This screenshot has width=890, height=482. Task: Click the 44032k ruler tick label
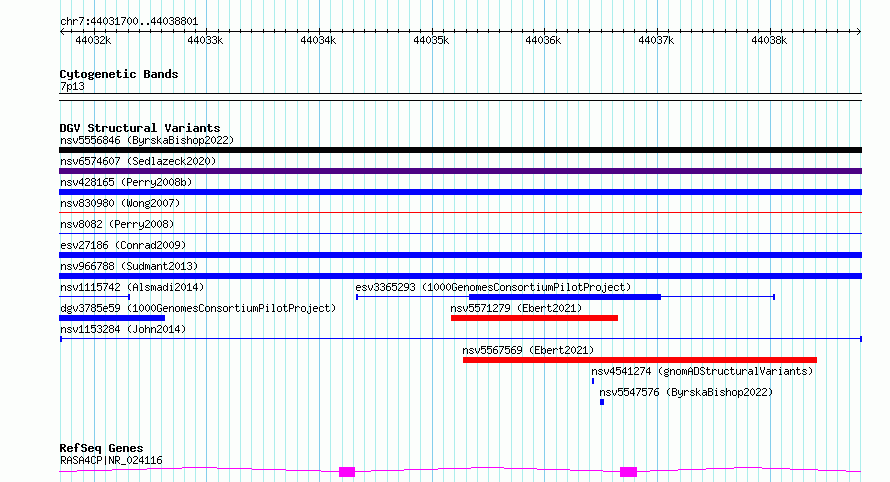(93, 40)
